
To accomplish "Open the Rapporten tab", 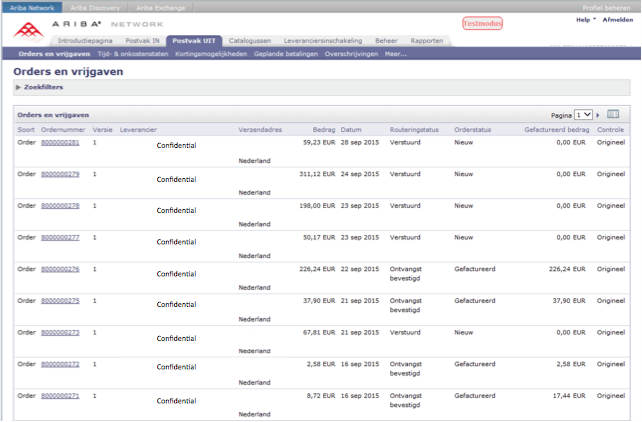I will pyautogui.click(x=427, y=41).
